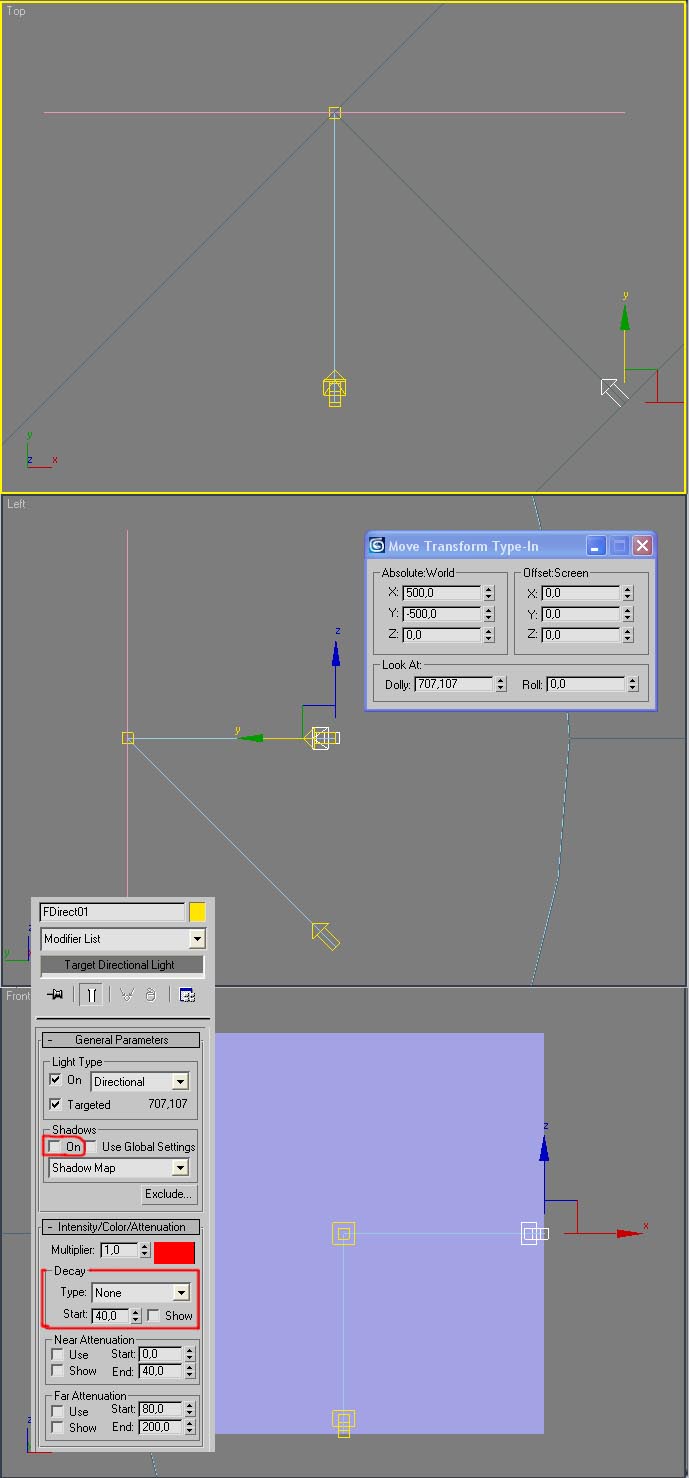Click Make Unique icon in modifier stack
The image size is (689, 1478).
(127, 995)
